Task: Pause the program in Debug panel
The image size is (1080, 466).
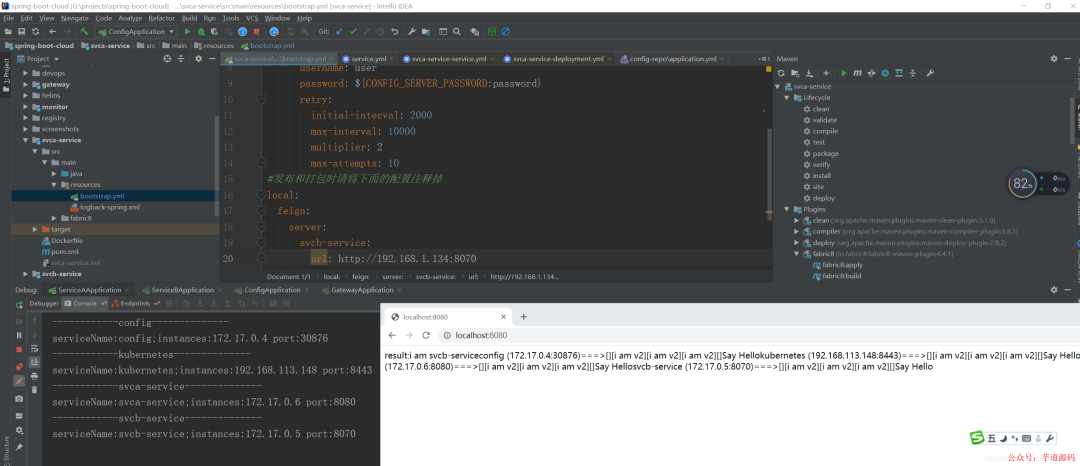Action: point(19,335)
